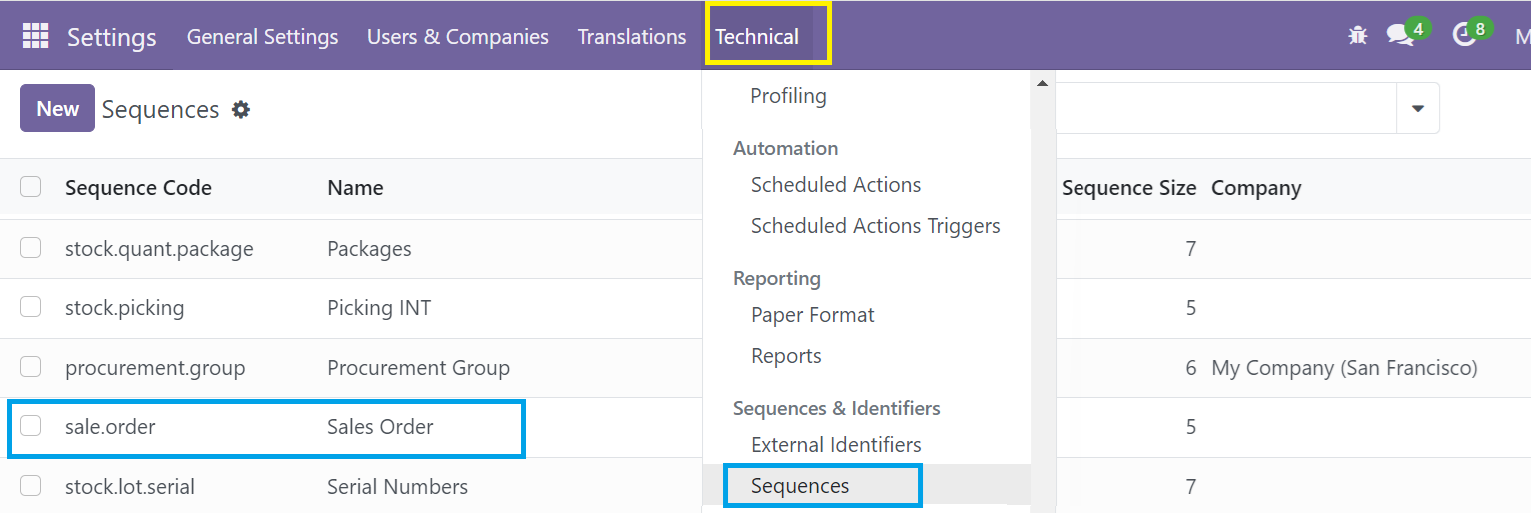Tick the select-all checkbox in header row
1531x513 pixels.
31,187
